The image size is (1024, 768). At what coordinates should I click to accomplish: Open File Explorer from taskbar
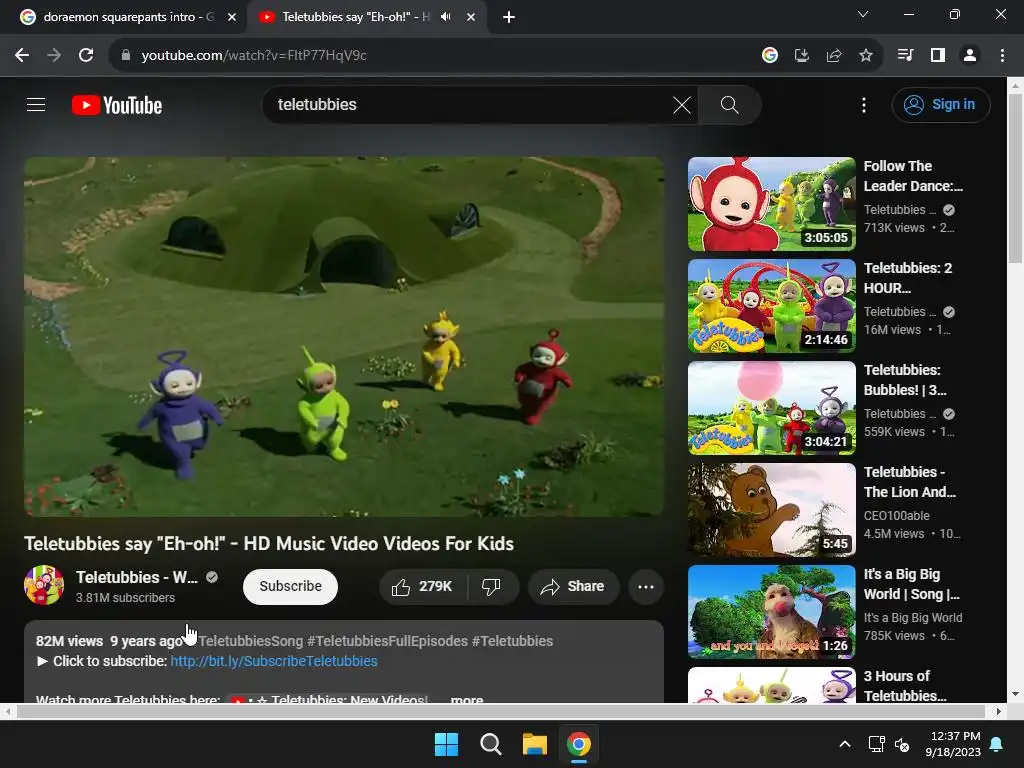click(x=534, y=744)
